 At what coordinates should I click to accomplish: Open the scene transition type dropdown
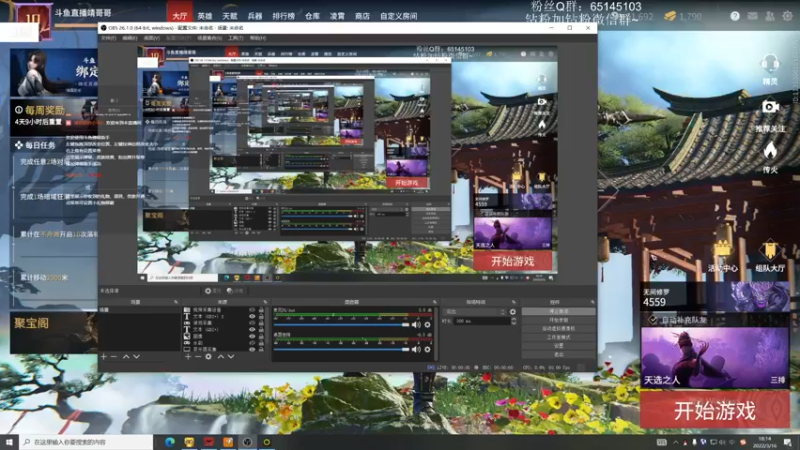(x=475, y=312)
